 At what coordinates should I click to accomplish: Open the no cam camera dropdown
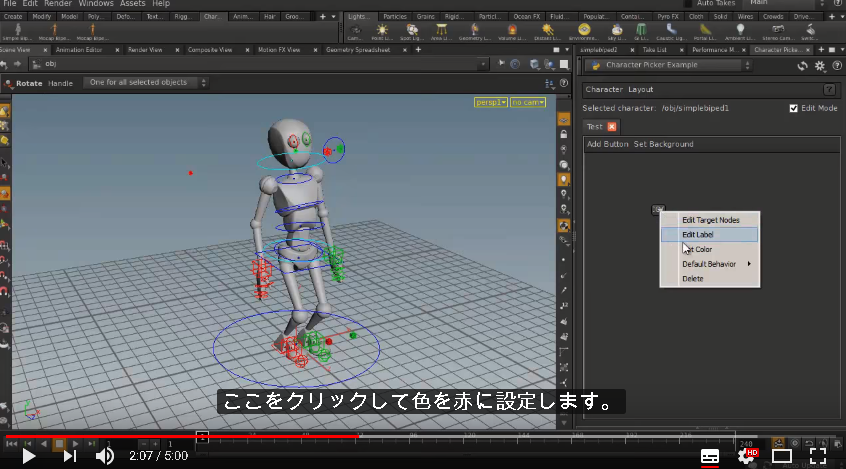528,102
